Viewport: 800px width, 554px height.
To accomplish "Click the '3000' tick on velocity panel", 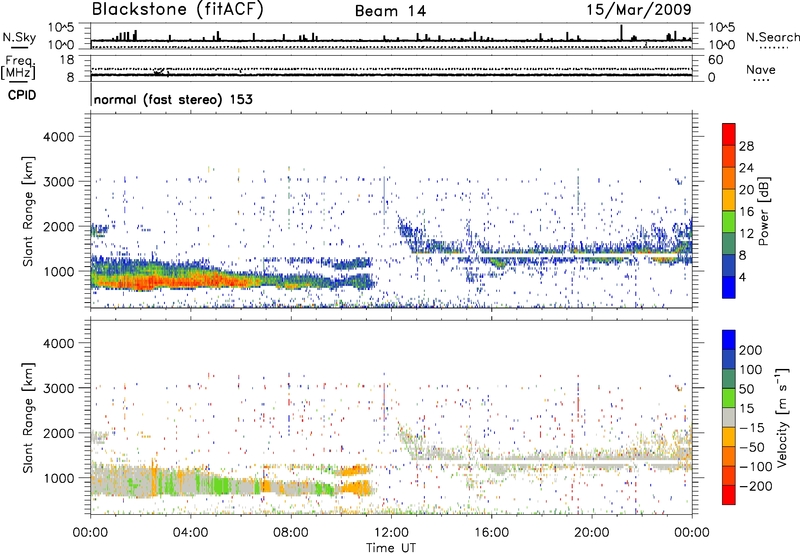I will 59,388.
